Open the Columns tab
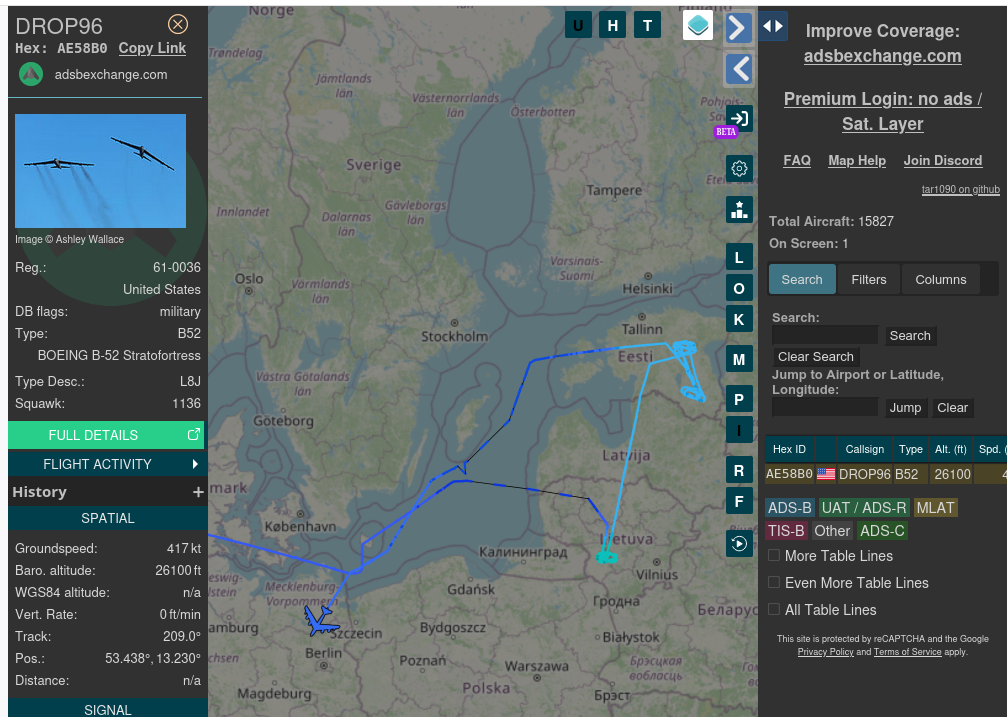This screenshot has width=1007, height=717. [x=940, y=279]
